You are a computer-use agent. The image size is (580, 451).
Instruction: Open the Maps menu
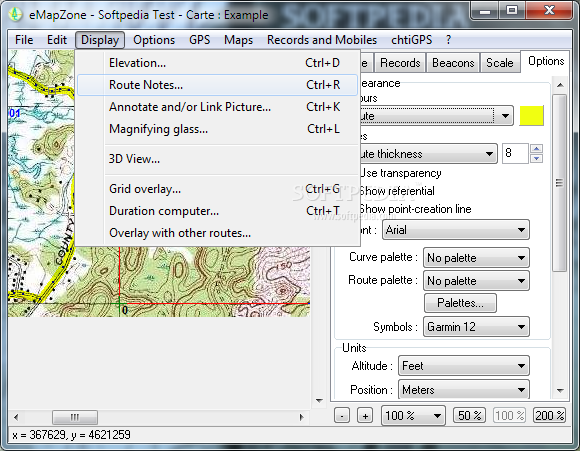(239, 40)
